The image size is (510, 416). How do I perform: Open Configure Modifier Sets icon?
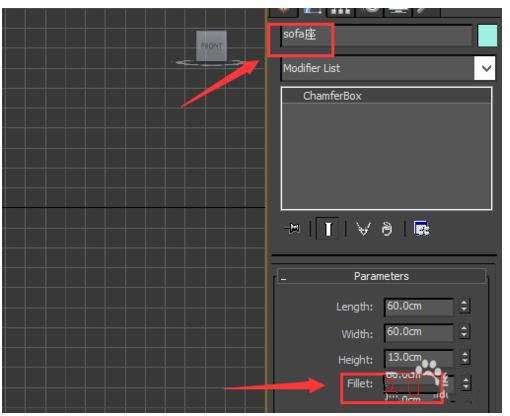point(421,229)
